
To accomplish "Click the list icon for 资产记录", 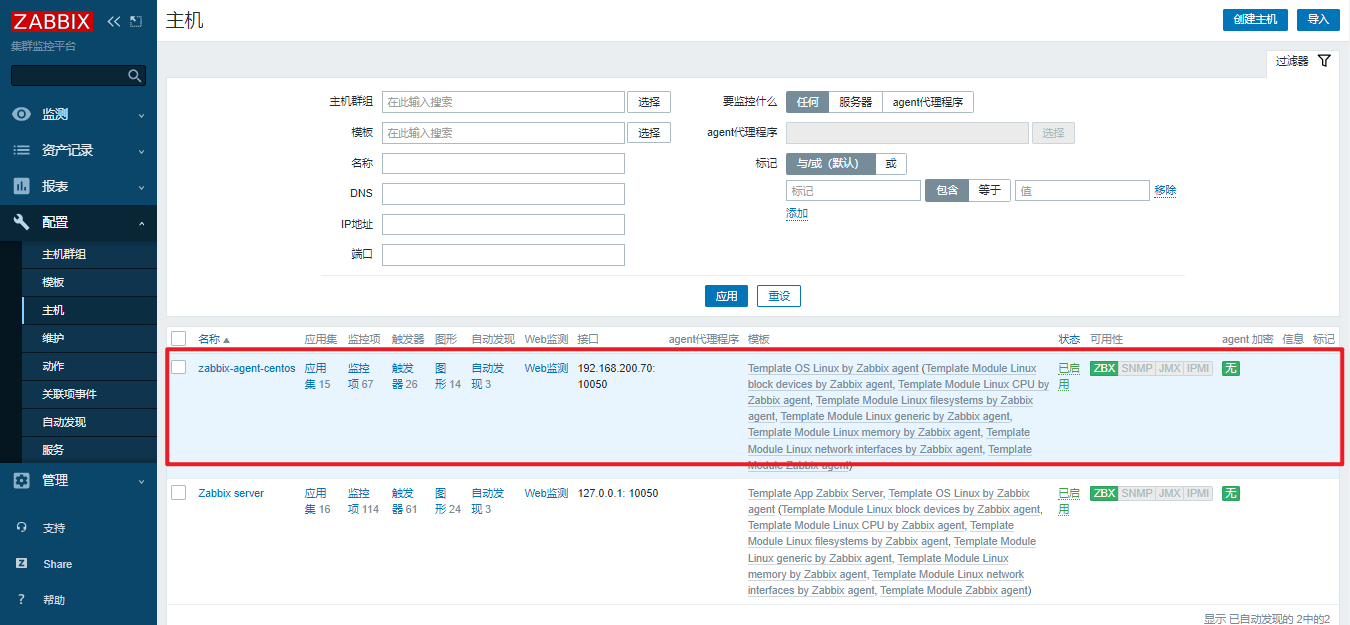I will pos(21,150).
